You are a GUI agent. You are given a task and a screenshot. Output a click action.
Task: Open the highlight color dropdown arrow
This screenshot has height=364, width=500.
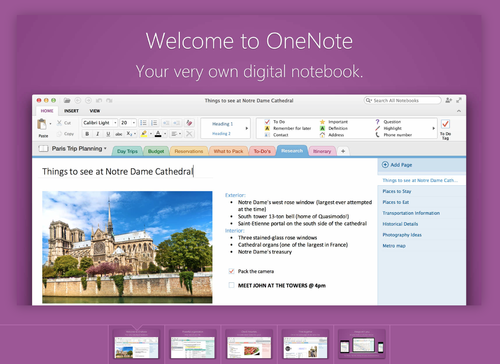tap(151, 134)
